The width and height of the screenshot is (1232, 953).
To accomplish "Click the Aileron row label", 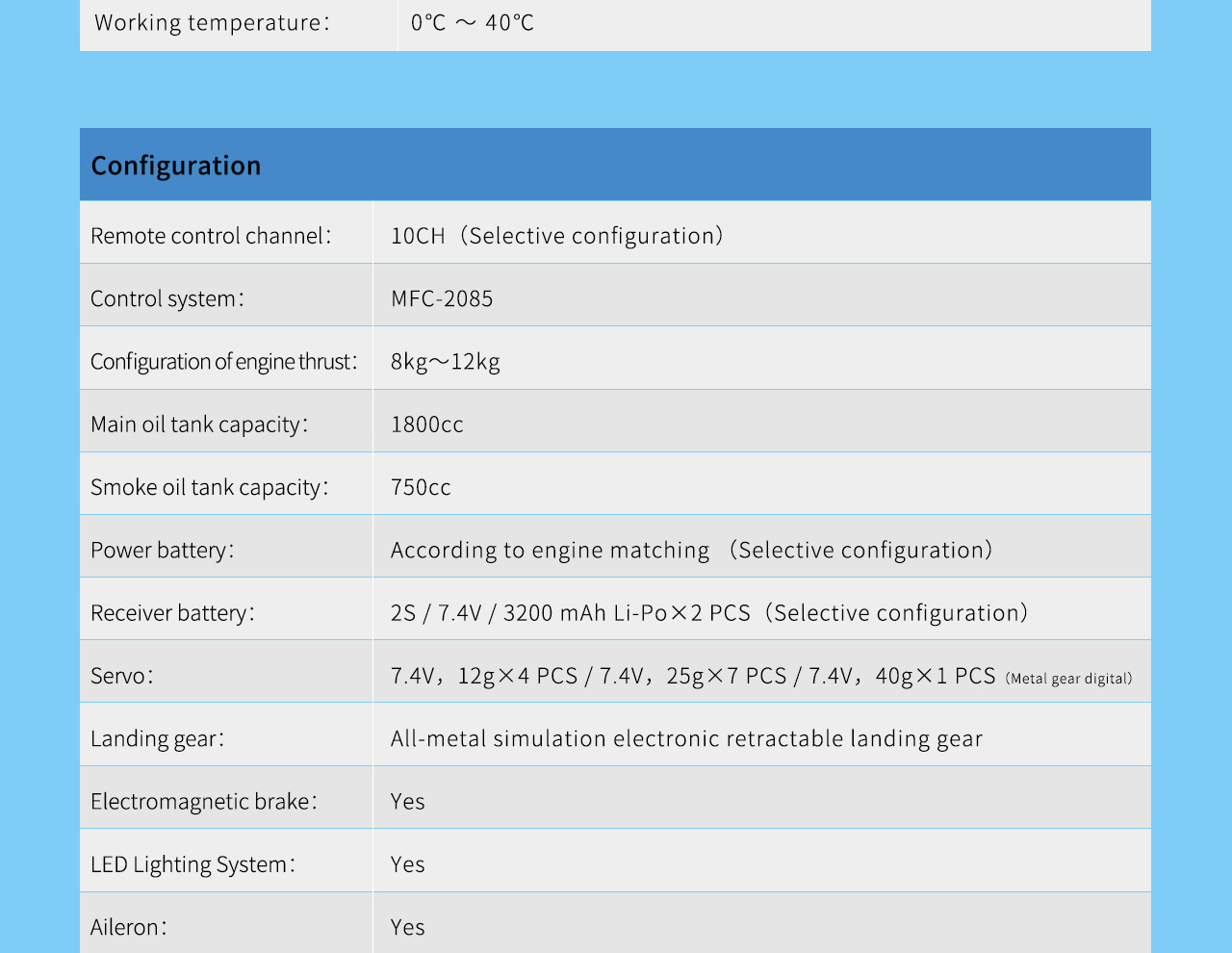I will [x=128, y=927].
